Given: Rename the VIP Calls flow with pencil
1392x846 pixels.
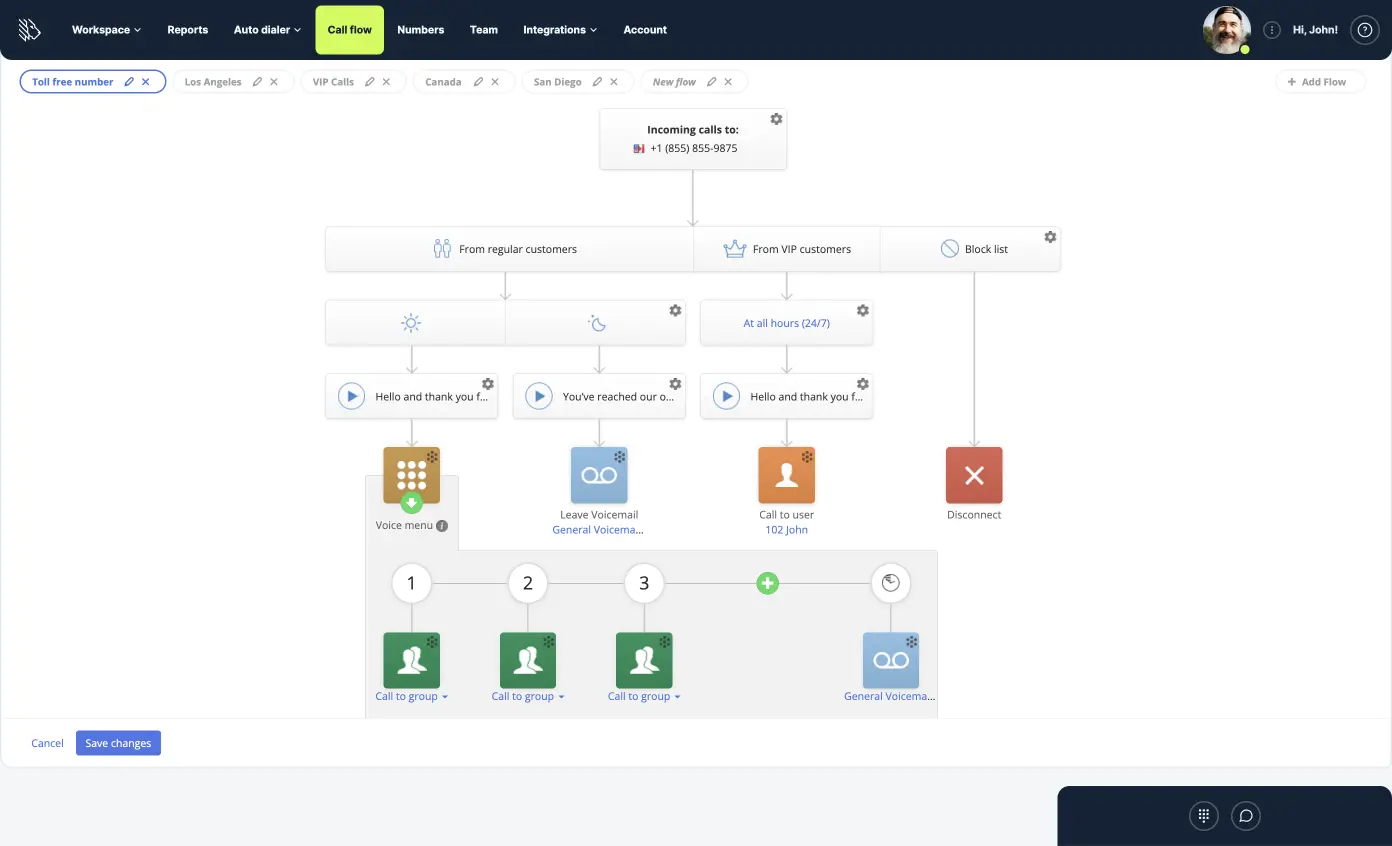Looking at the screenshot, I should click(370, 82).
